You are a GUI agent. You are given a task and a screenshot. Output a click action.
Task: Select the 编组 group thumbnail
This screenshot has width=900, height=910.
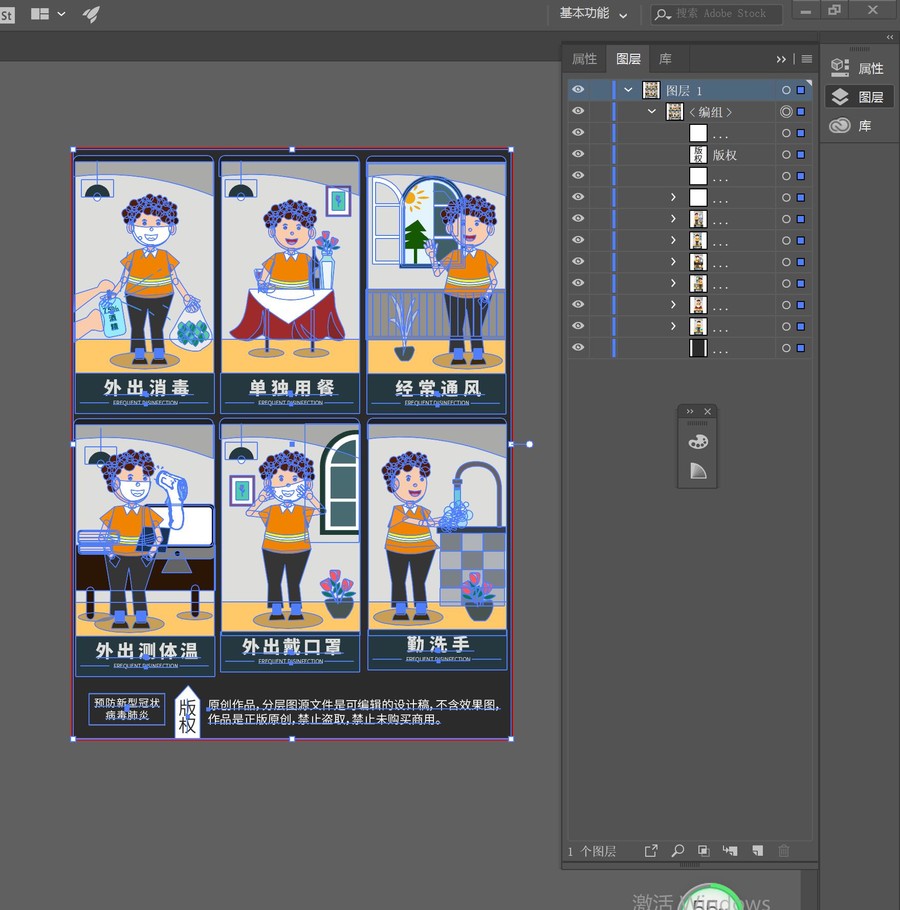click(x=674, y=111)
